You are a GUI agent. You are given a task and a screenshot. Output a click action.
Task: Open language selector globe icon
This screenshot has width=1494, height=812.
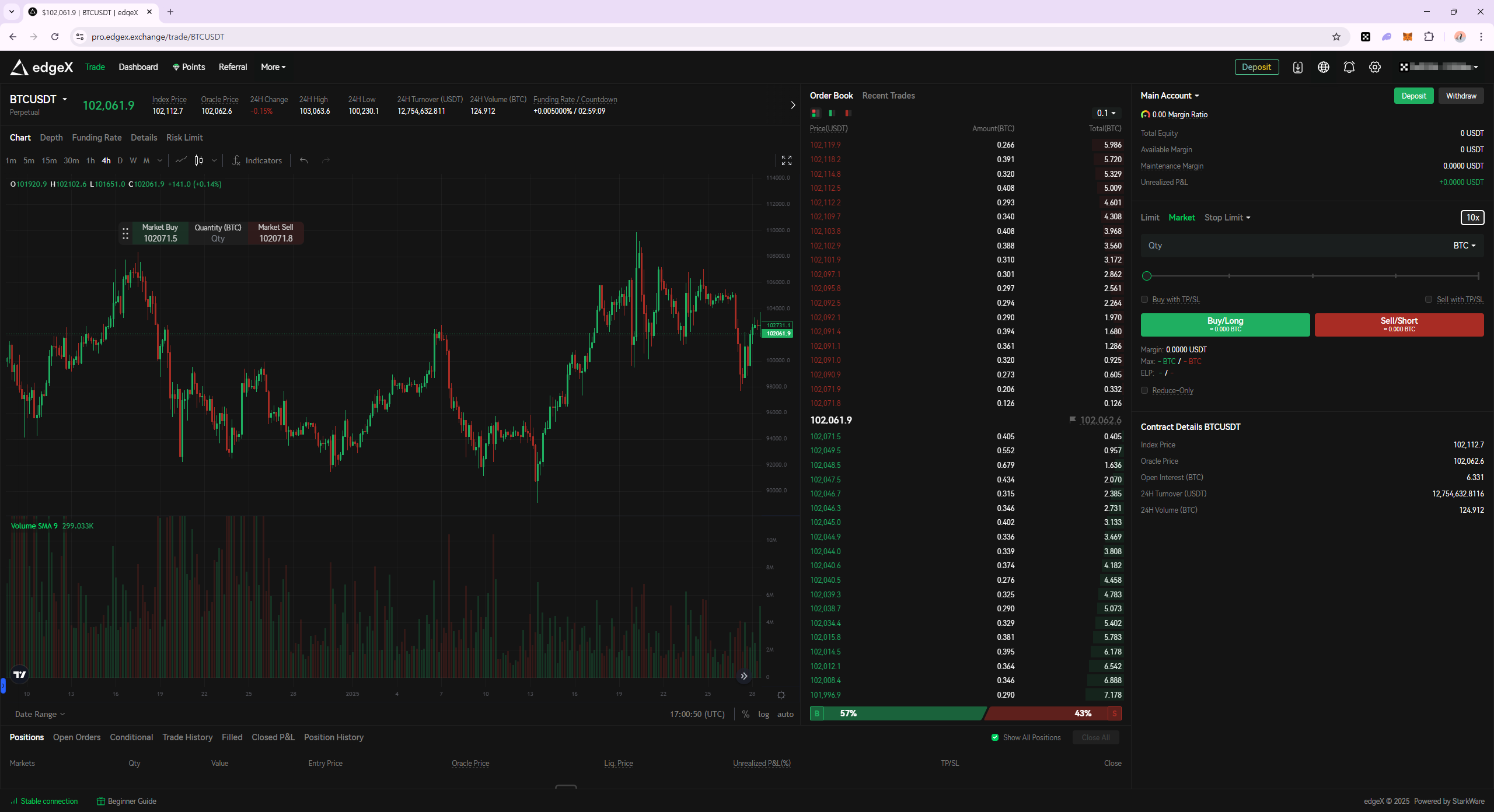click(1323, 67)
